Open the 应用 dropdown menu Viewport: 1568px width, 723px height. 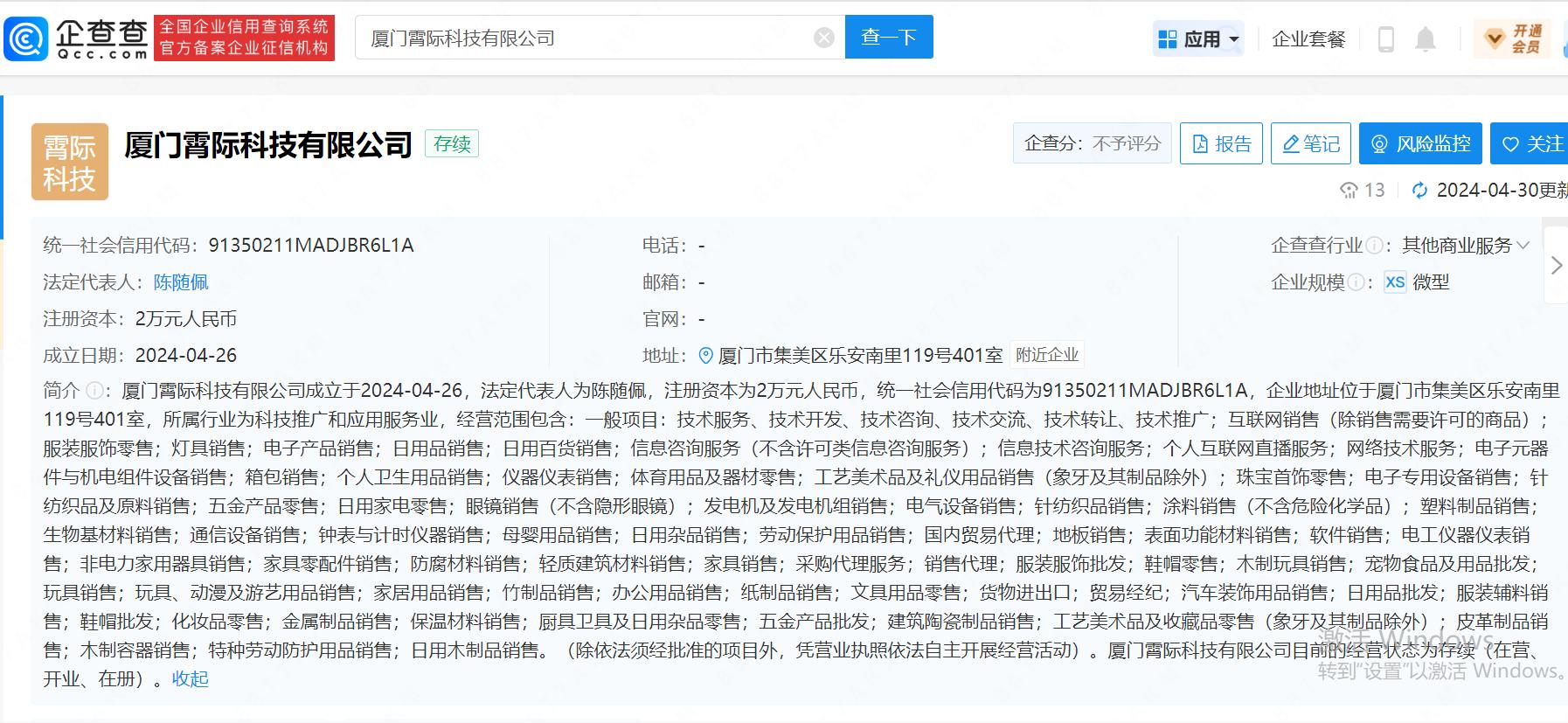1198,38
